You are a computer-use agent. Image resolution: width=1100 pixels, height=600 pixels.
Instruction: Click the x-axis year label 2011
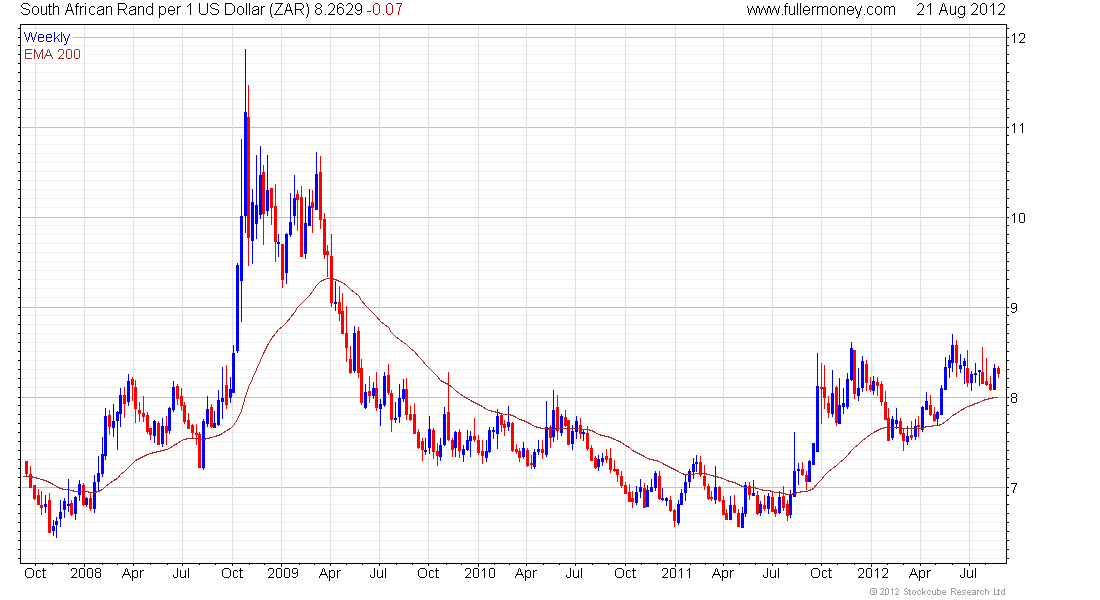(x=676, y=573)
